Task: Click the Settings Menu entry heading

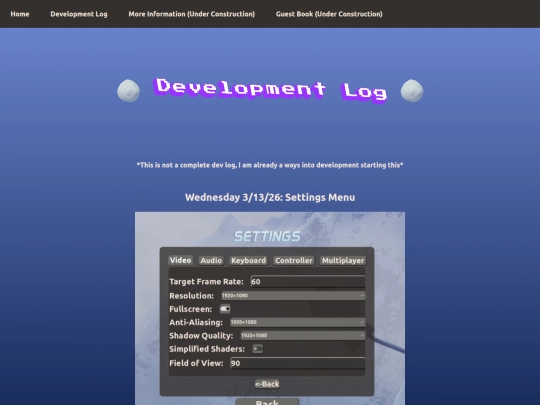Action: (x=270, y=197)
